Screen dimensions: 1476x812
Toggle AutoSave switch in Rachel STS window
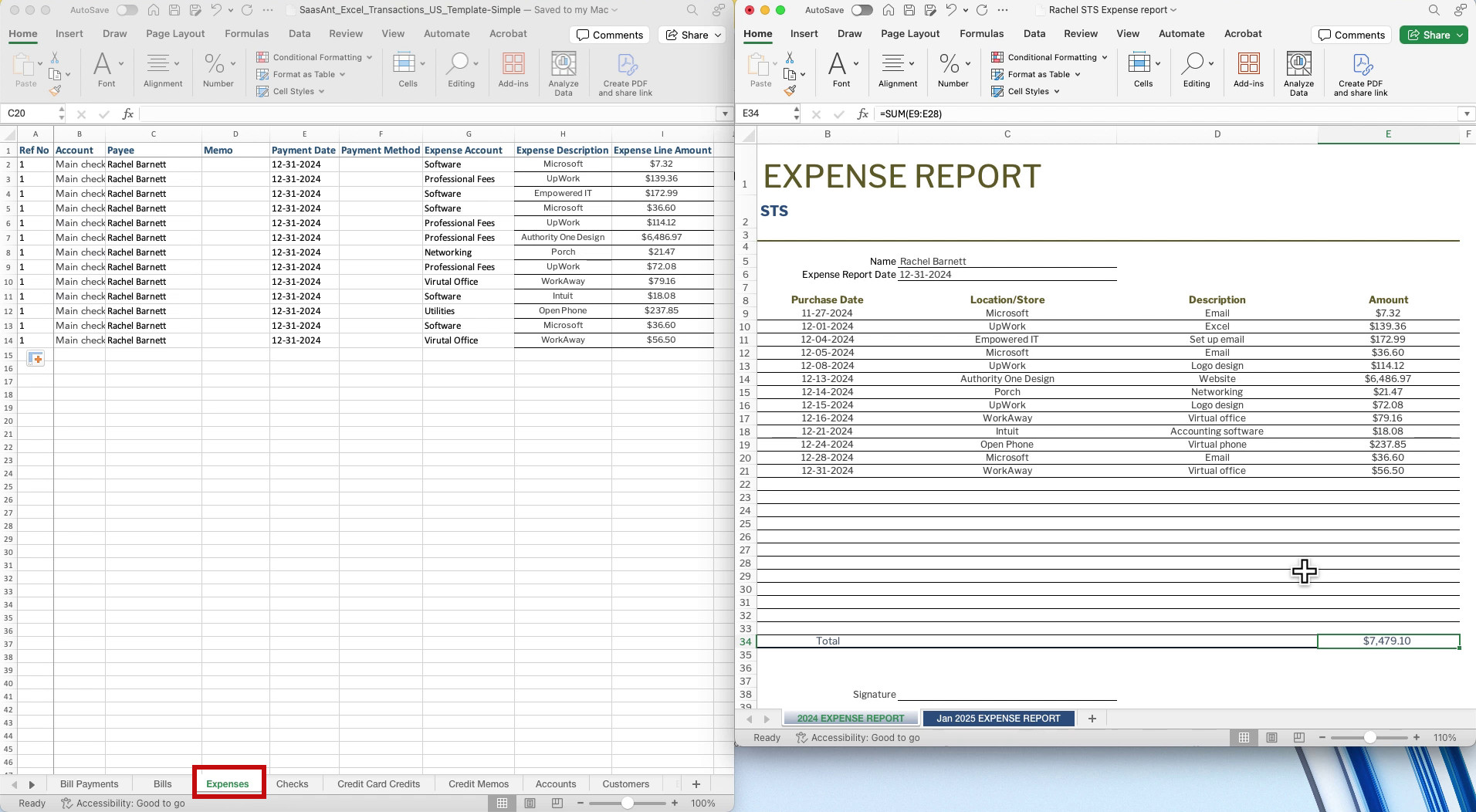(x=862, y=10)
